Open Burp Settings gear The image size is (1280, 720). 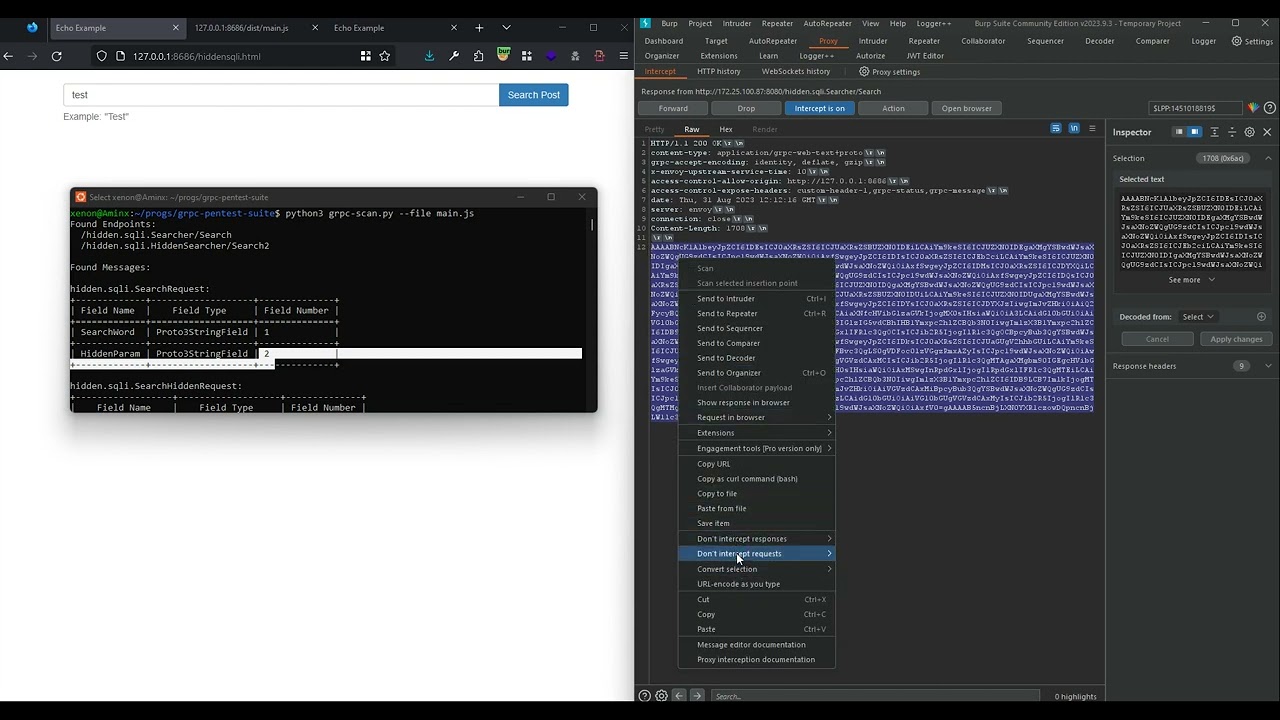(x=1251, y=41)
